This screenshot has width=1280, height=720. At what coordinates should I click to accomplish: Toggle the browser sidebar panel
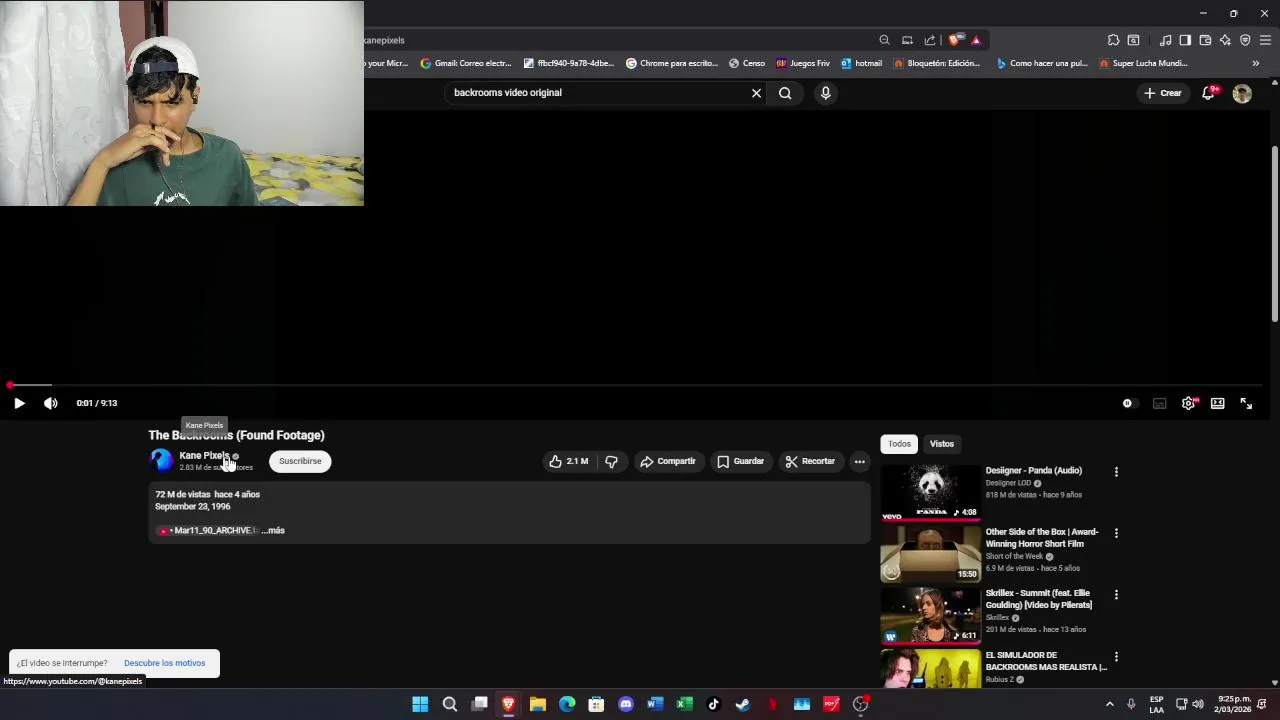point(1185,40)
